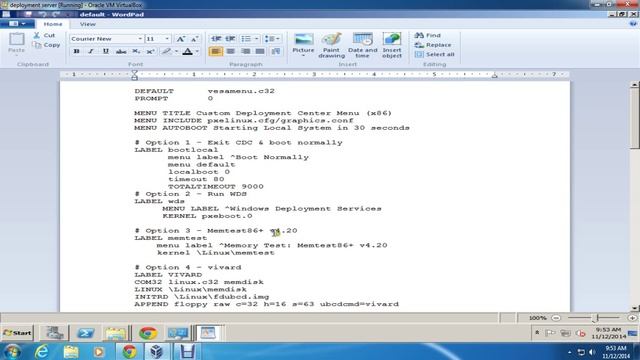Viewport: 640px width, 360px height.
Task: Open Find dialog
Action: [428, 36]
